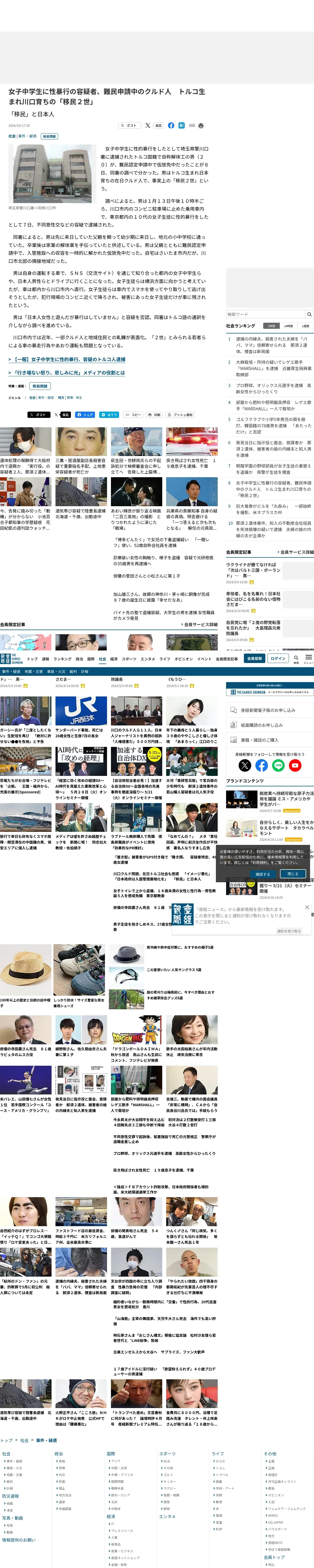Click GQ JAPAN in the footer その他 column
This screenshot has width=314, height=1568.
[275, 1522]
